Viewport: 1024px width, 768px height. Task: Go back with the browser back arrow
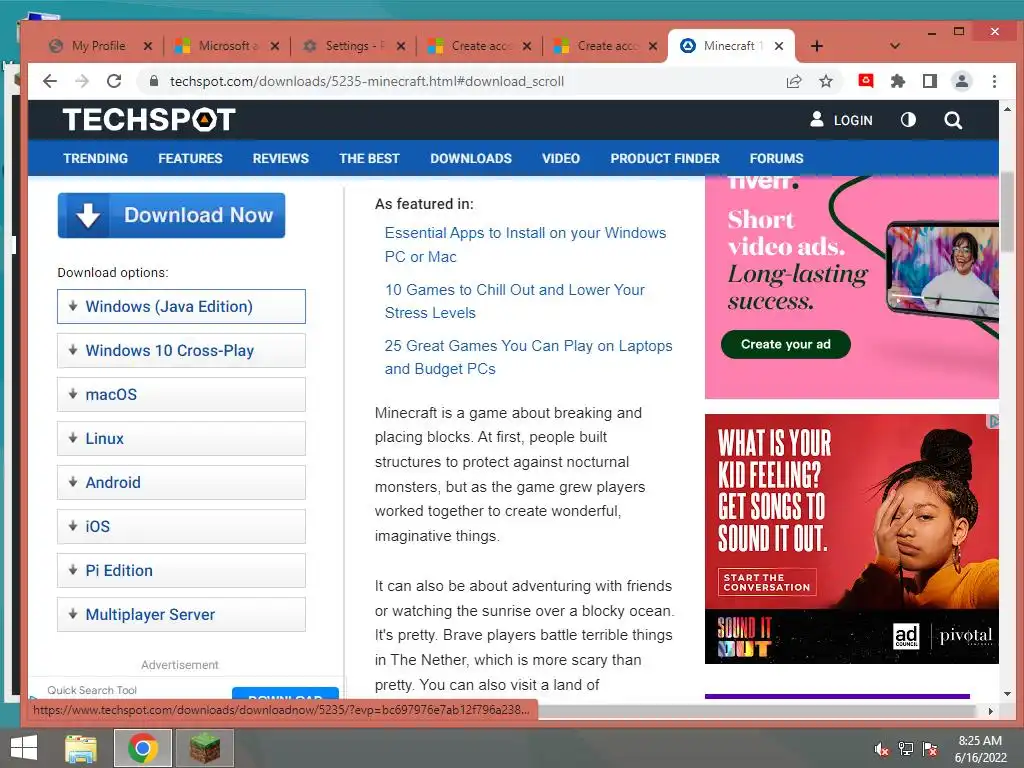coord(50,81)
